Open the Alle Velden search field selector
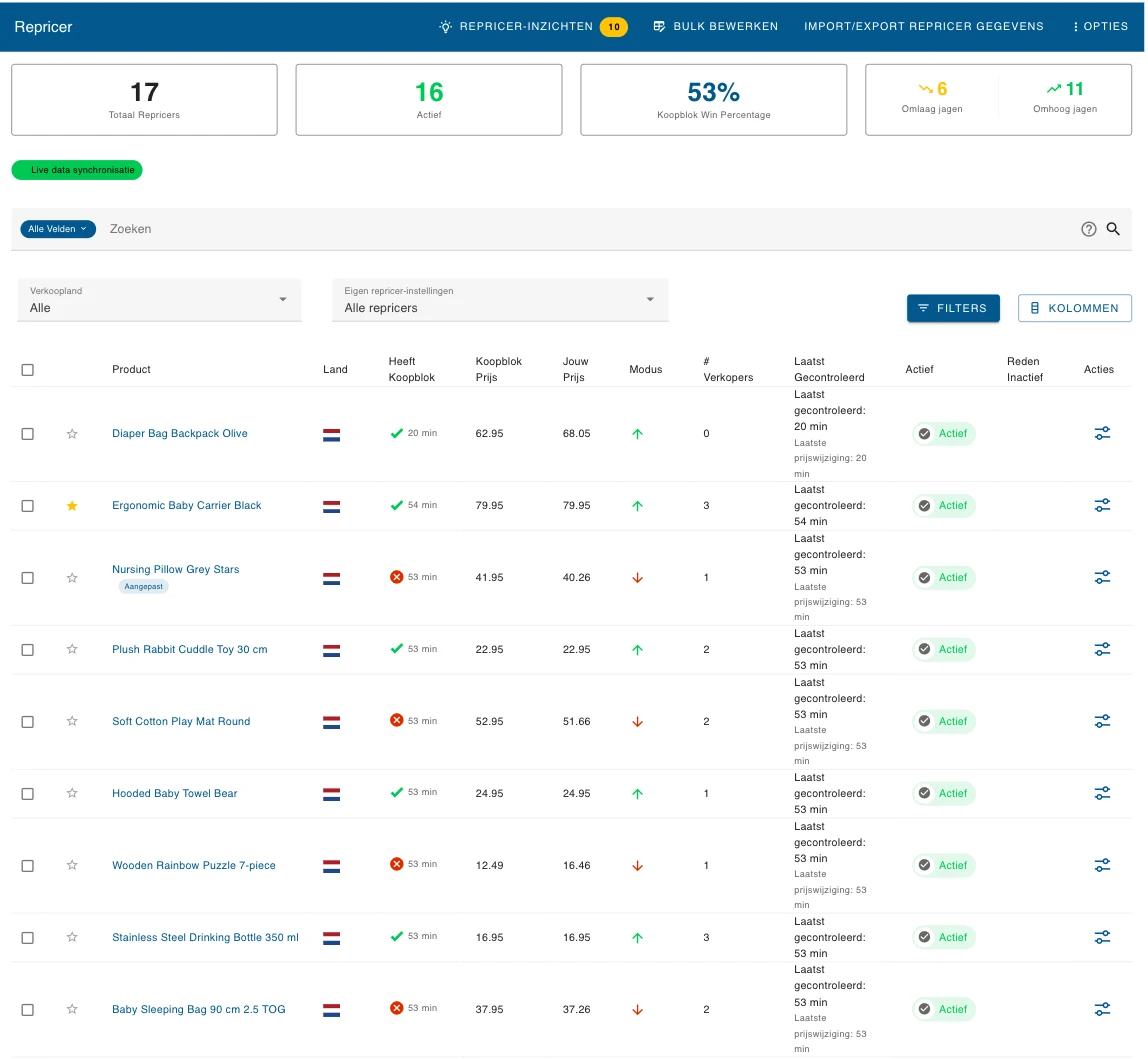The width and height of the screenshot is (1148, 1059). coord(58,229)
